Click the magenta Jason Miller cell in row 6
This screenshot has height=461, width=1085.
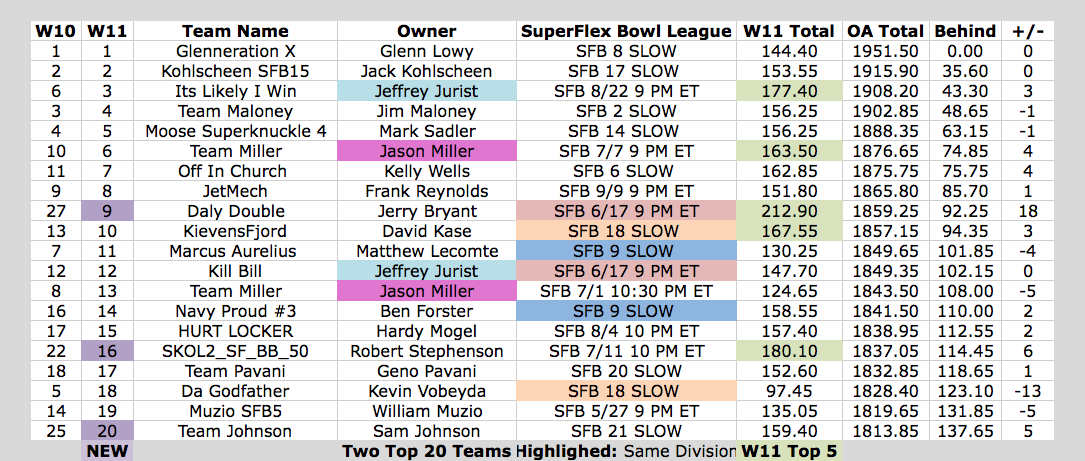[427, 151]
